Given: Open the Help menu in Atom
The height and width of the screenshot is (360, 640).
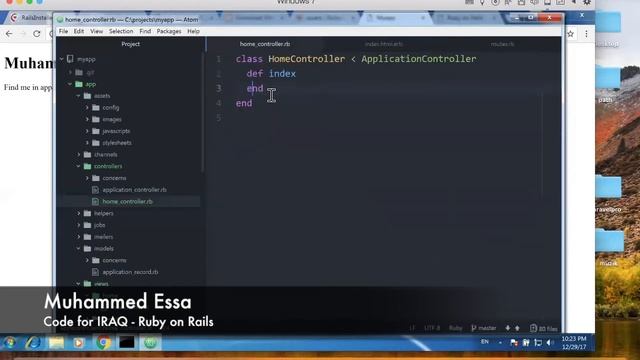Looking at the screenshot, I should point(193,31).
